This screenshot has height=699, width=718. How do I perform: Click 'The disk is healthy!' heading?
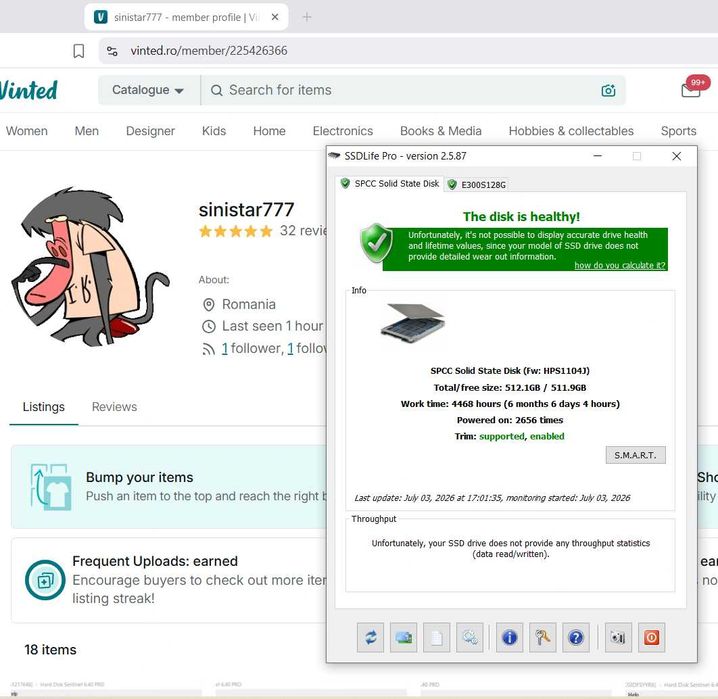coord(521,217)
